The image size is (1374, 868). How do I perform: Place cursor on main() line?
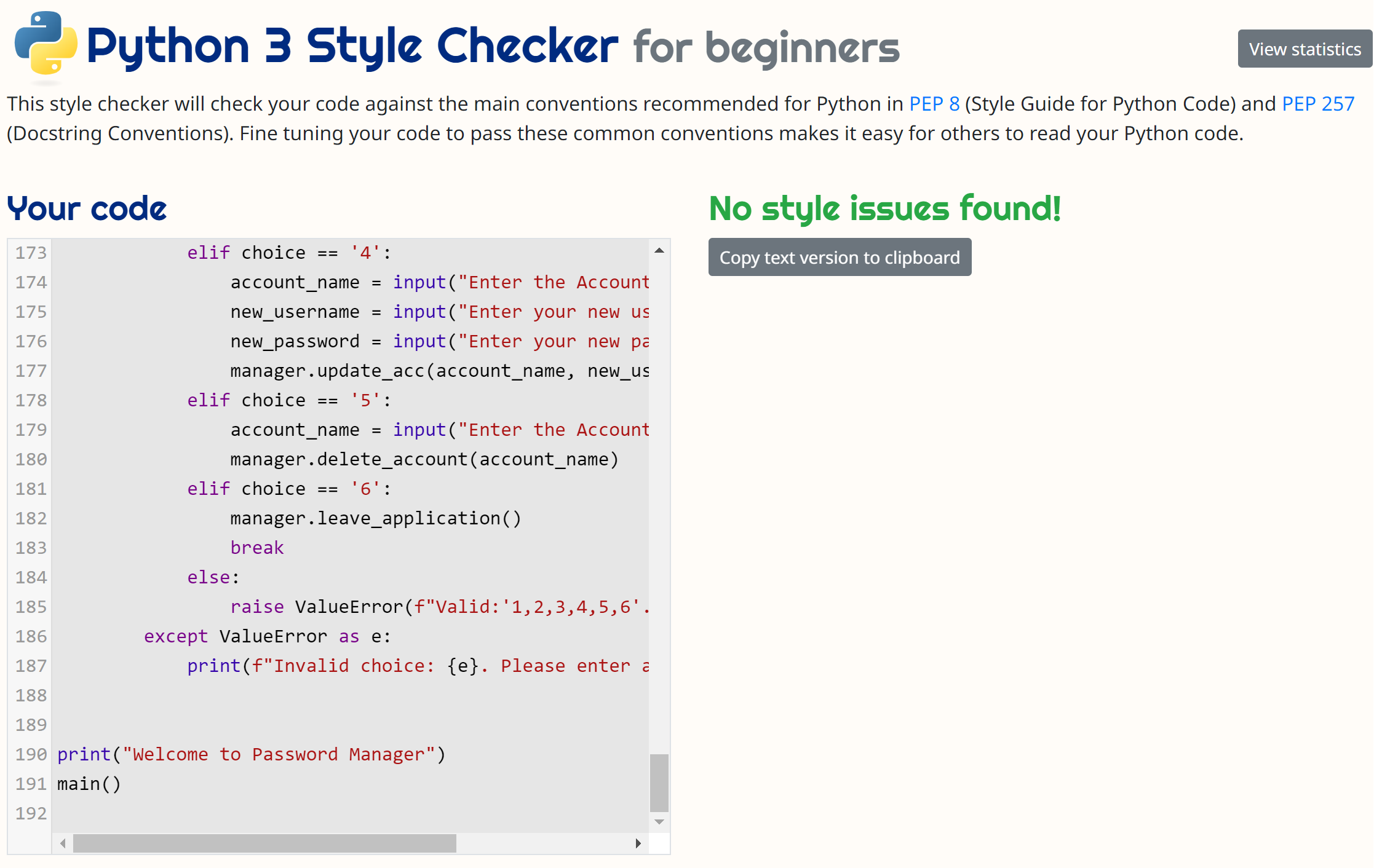pos(89,784)
